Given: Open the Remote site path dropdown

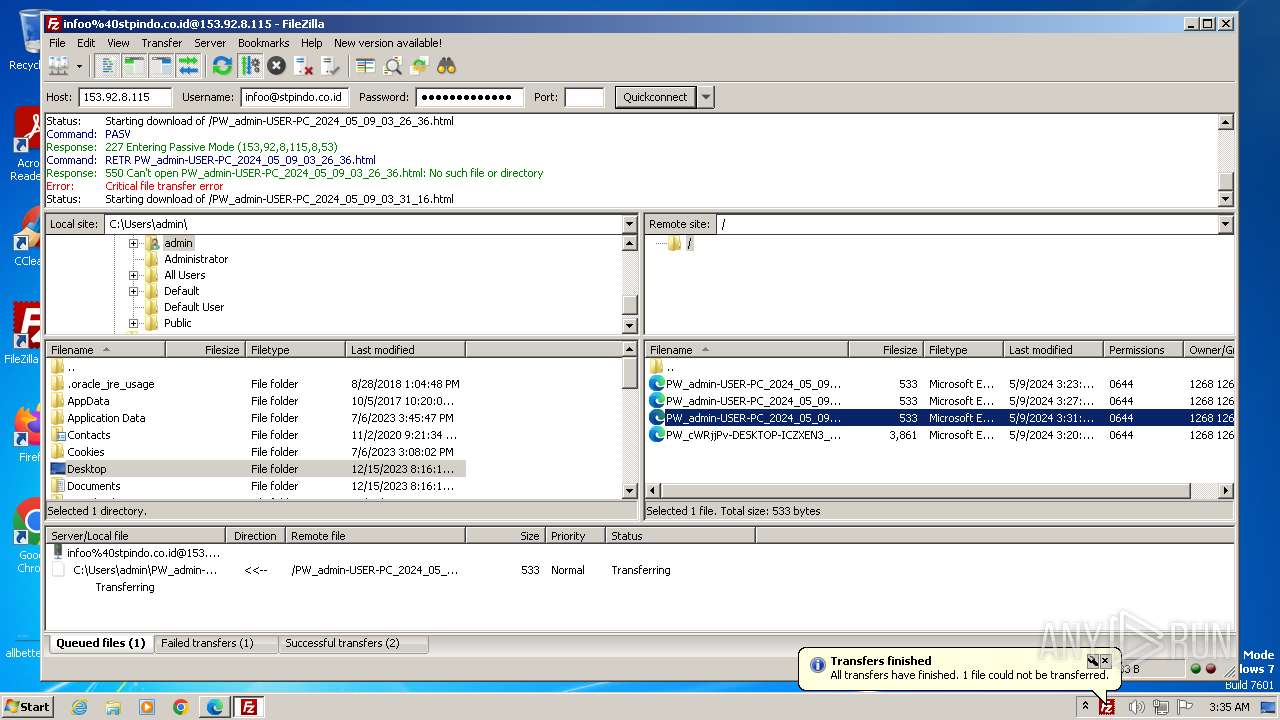Looking at the screenshot, I should coord(1225,224).
